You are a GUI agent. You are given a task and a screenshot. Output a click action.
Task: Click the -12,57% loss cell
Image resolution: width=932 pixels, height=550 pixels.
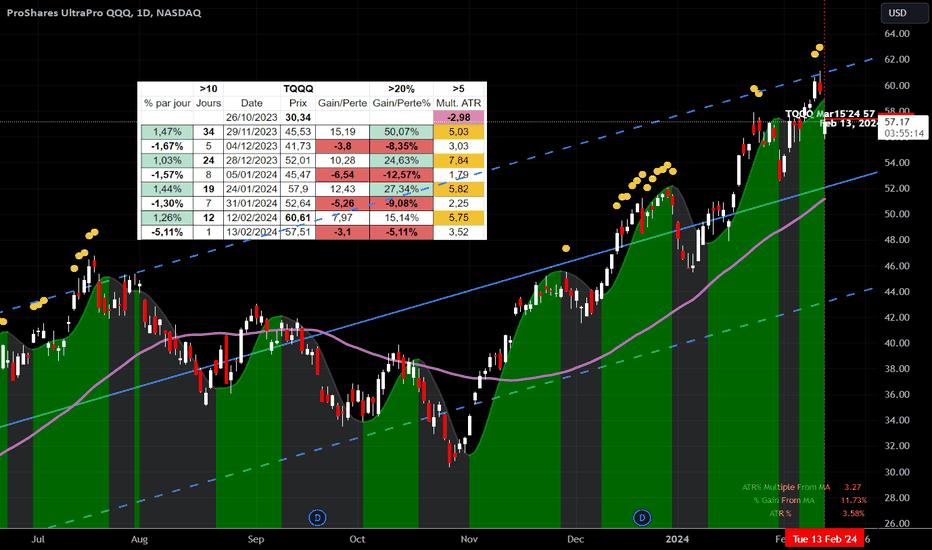tap(401, 174)
